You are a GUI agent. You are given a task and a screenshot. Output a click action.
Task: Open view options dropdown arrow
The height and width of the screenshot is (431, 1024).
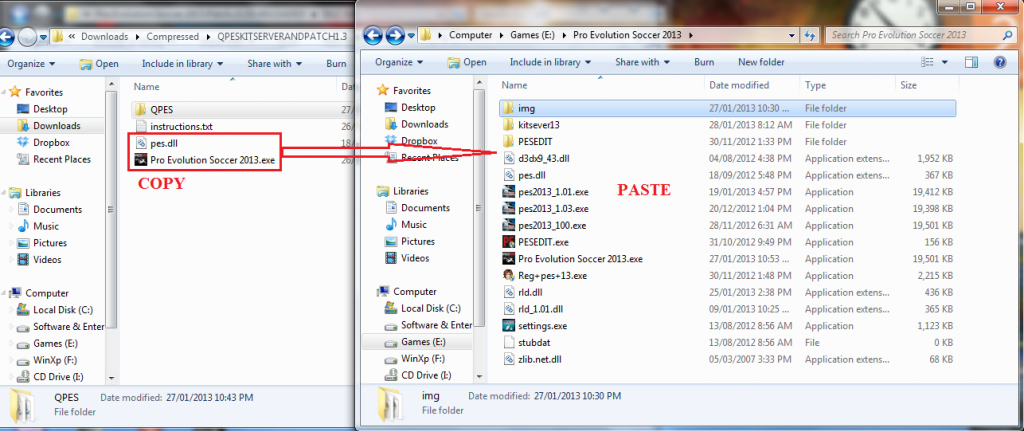(945, 63)
